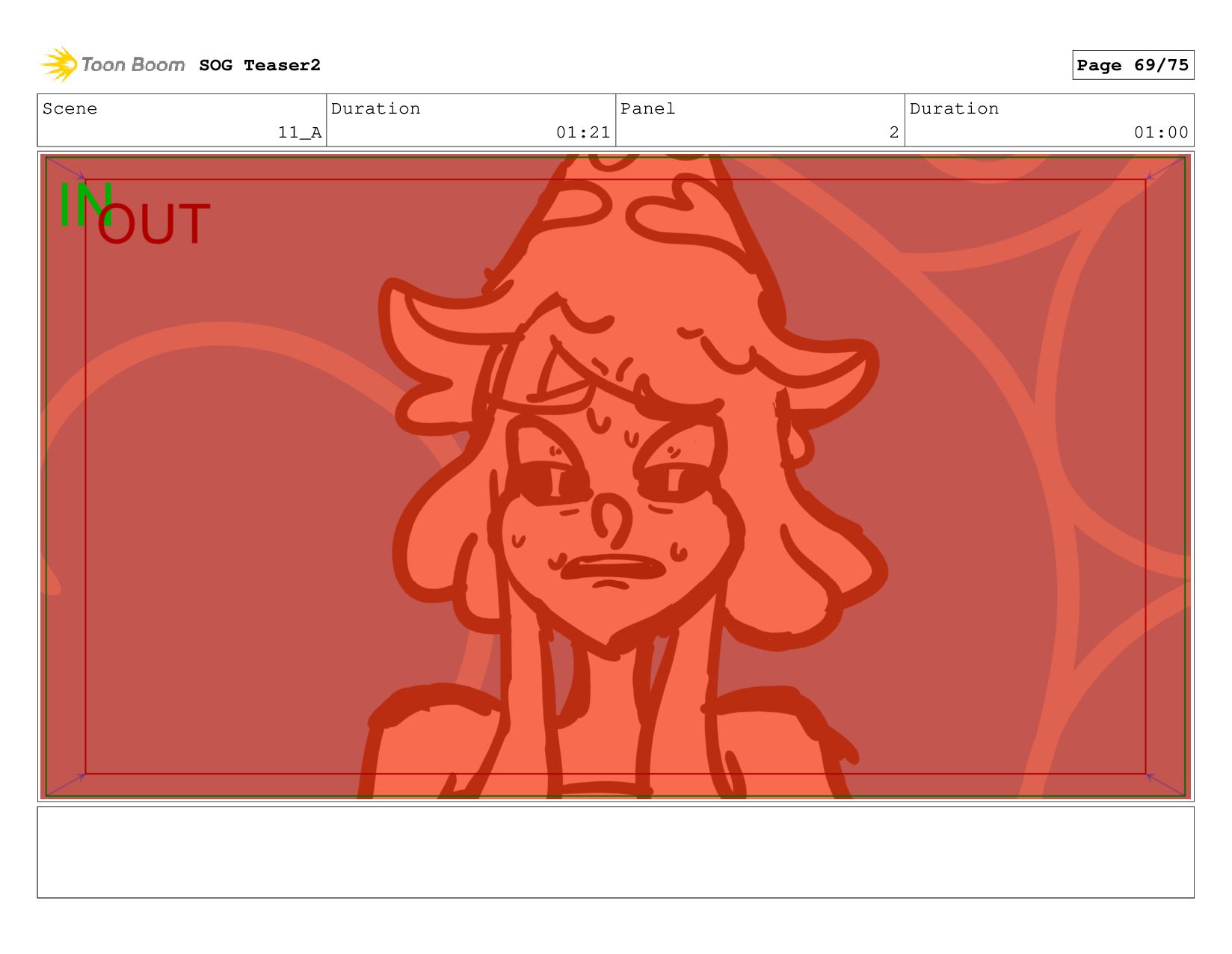This screenshot has height=954, width=1232.
Task: Select the panel duration value '01:00'
Action: pyautogui.click(x=1161, y=132)
